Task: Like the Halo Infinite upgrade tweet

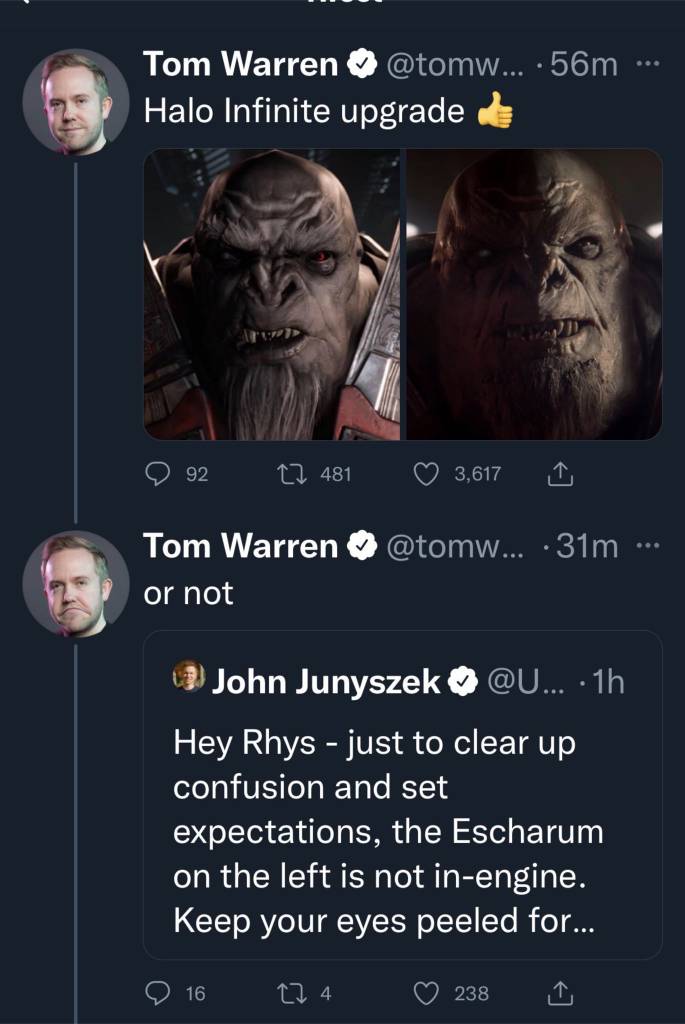Action: point(427,475)
